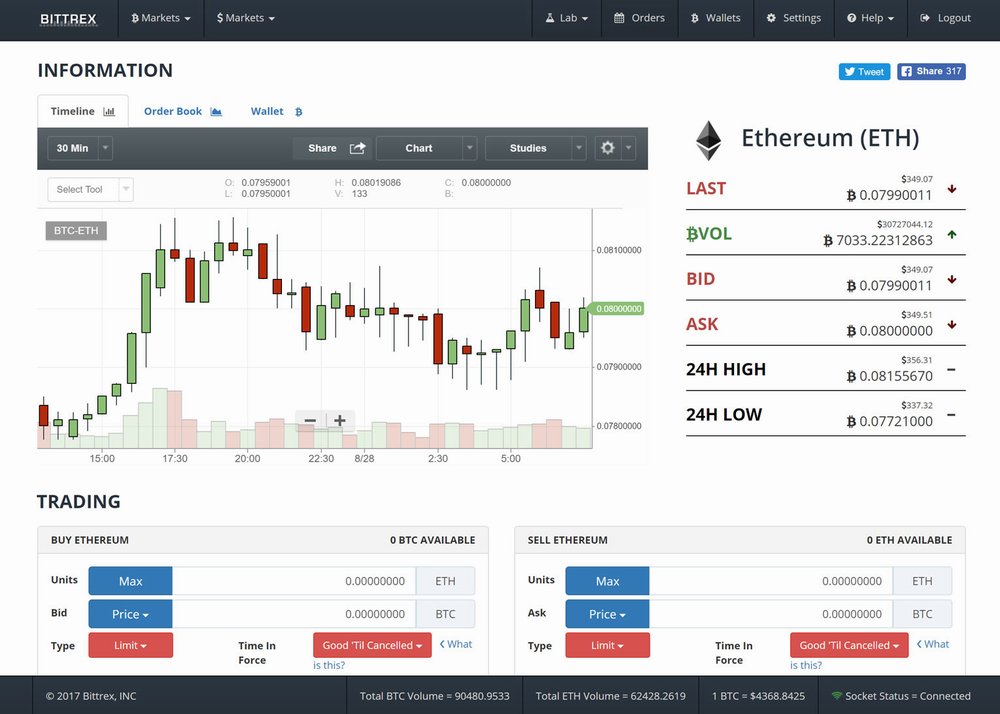Viewport: 1000px width, 714px height.
Task: Click the Socket Status wifi icon
Action: coord(837,696)
